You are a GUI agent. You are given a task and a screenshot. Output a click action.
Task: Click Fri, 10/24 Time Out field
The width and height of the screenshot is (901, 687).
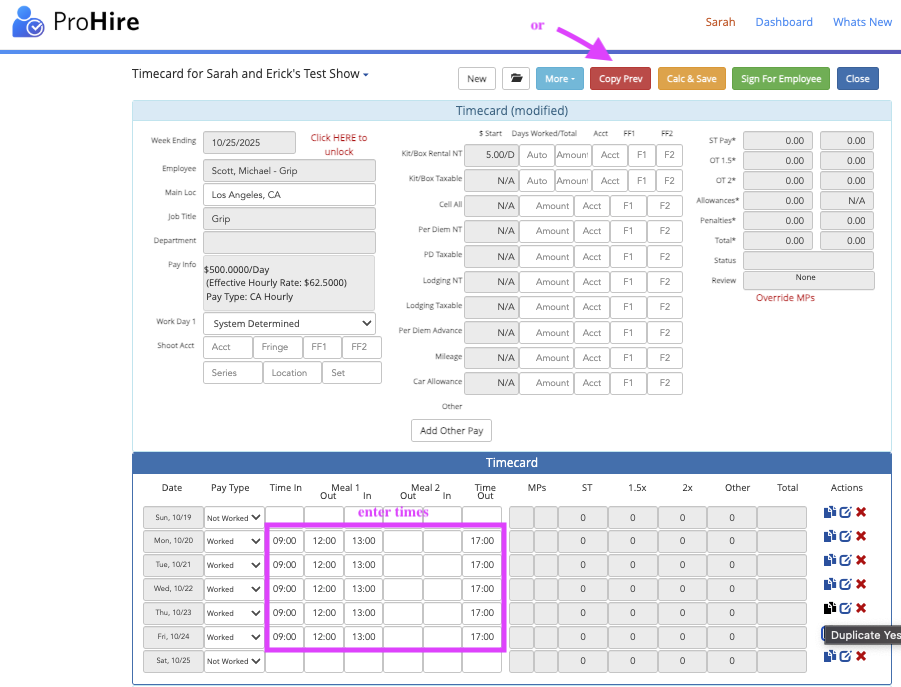point(482,636)
